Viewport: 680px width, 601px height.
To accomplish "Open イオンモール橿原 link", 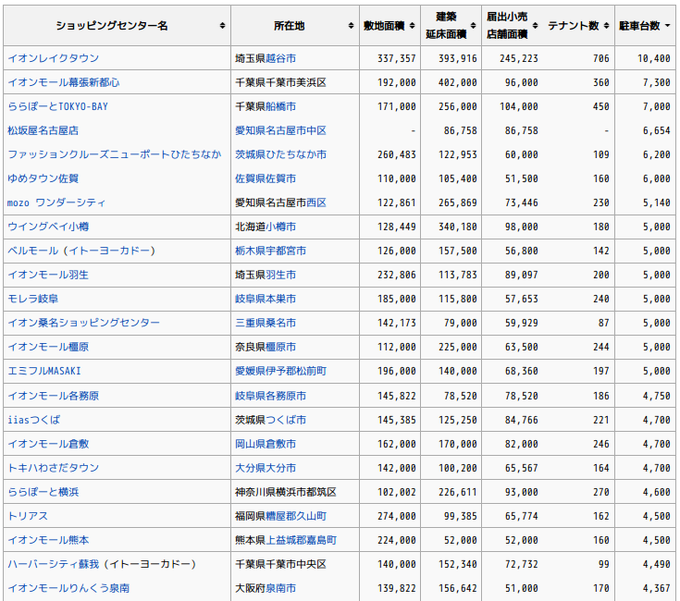I will click(48, 347).
